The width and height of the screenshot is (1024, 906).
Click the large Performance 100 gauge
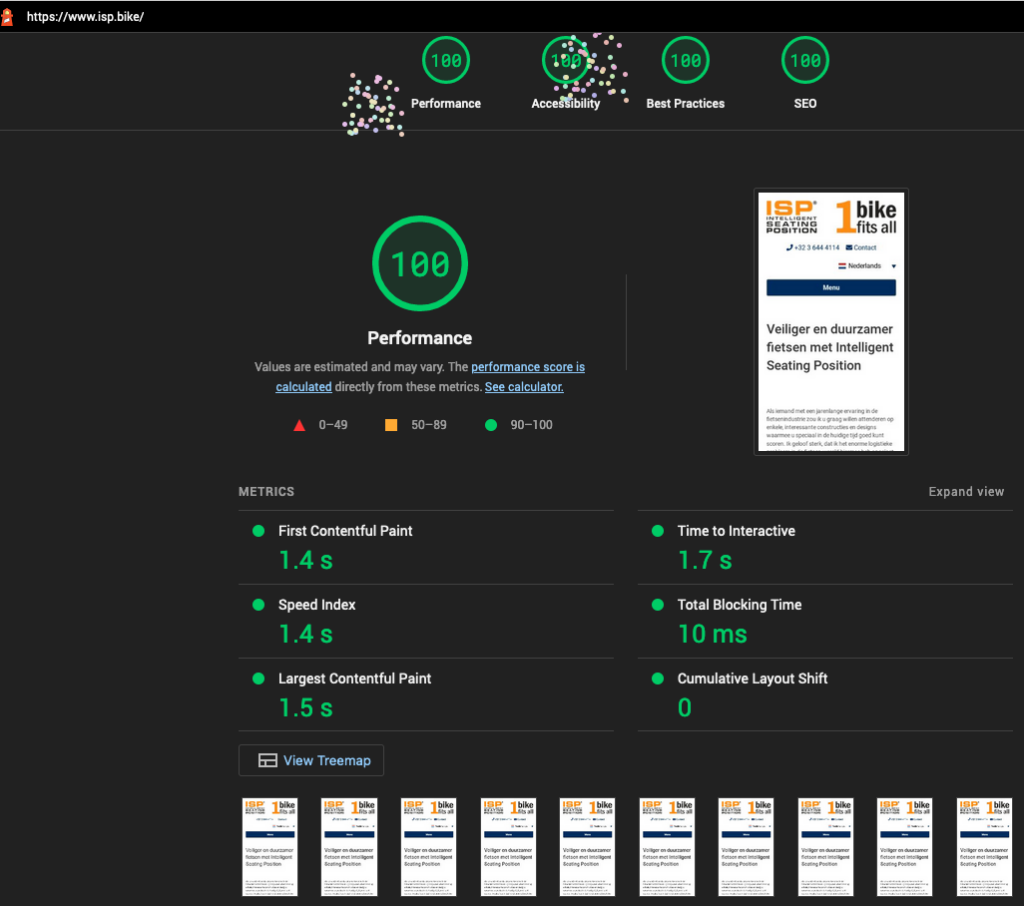[x=420, y=264]
